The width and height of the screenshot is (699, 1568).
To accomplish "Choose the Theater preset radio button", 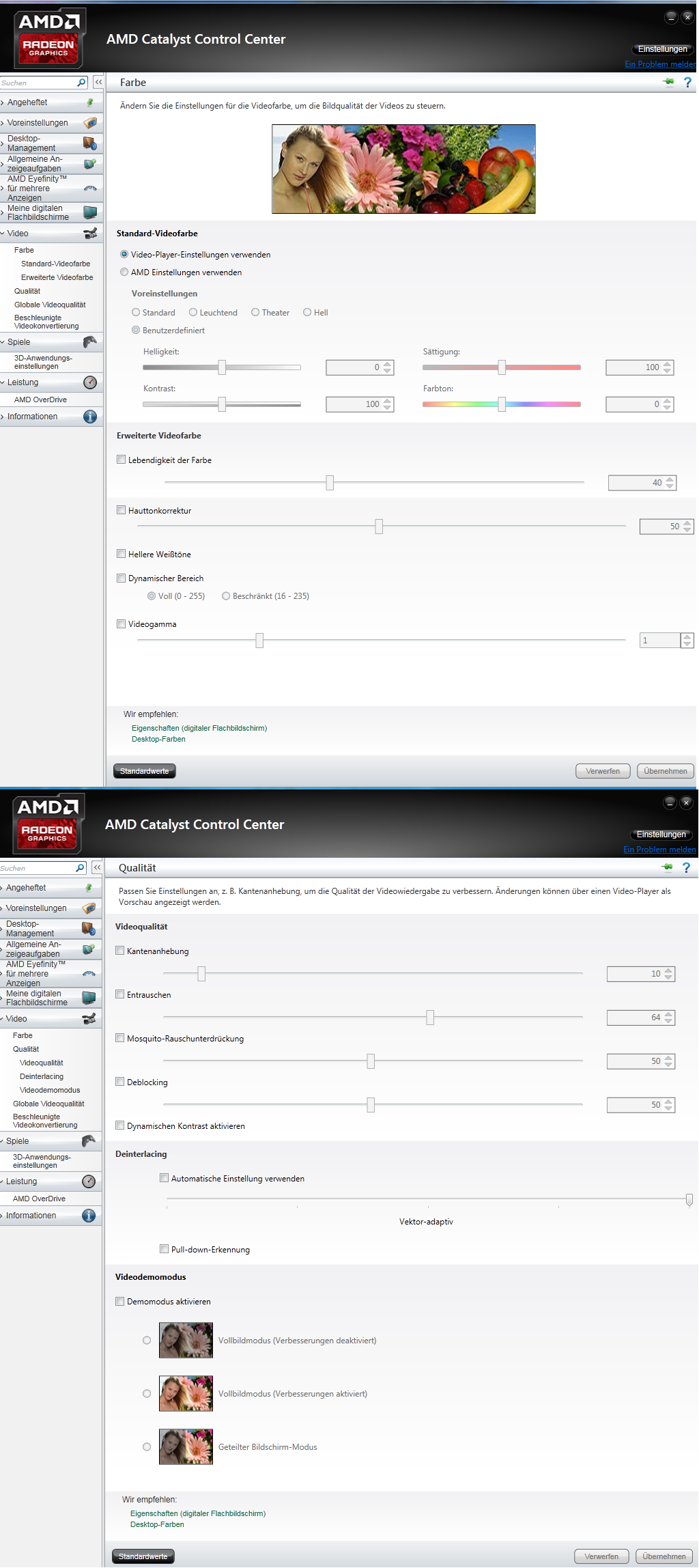I will (255, 312).
